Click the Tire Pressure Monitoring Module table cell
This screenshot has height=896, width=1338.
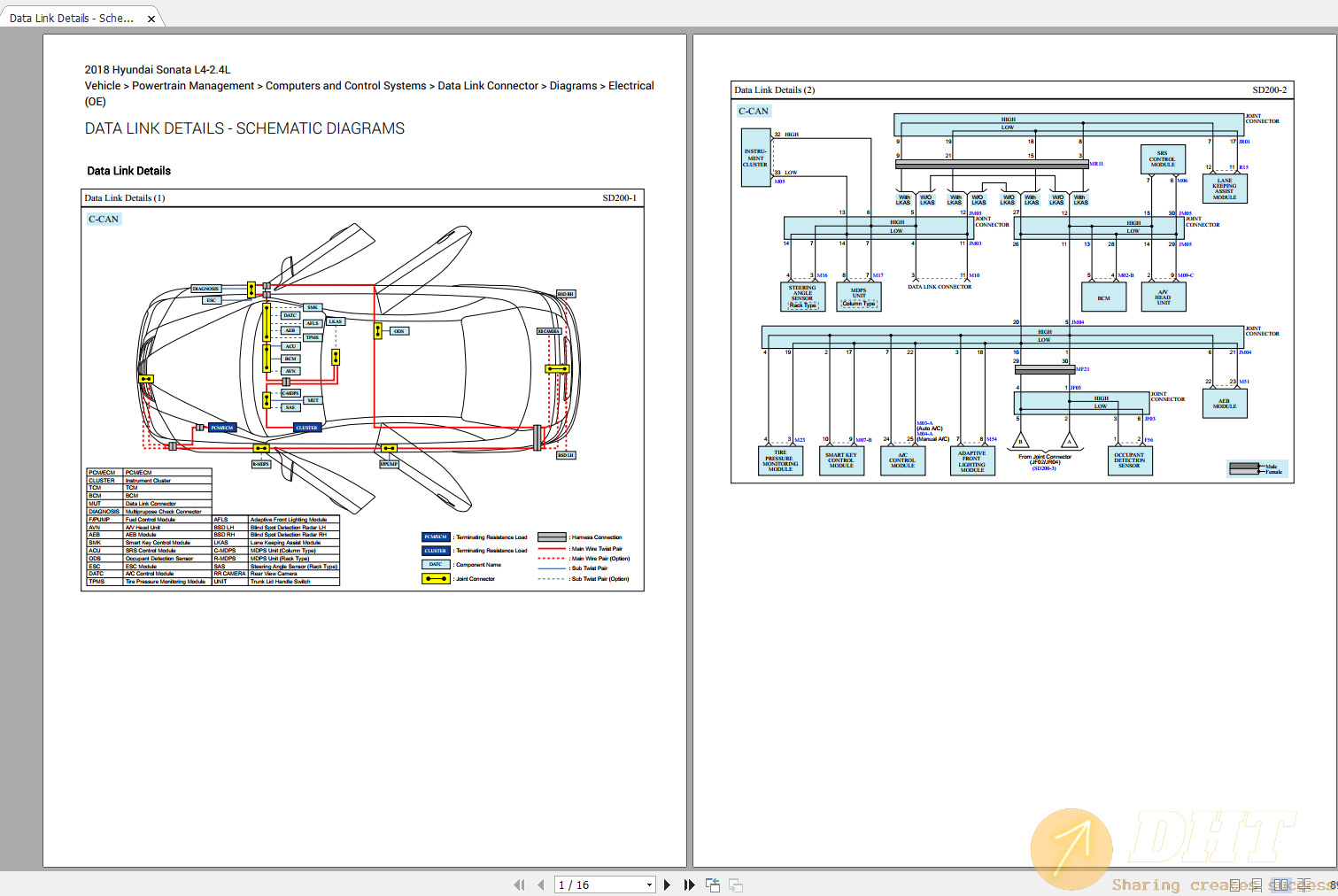tap(166, 582)
